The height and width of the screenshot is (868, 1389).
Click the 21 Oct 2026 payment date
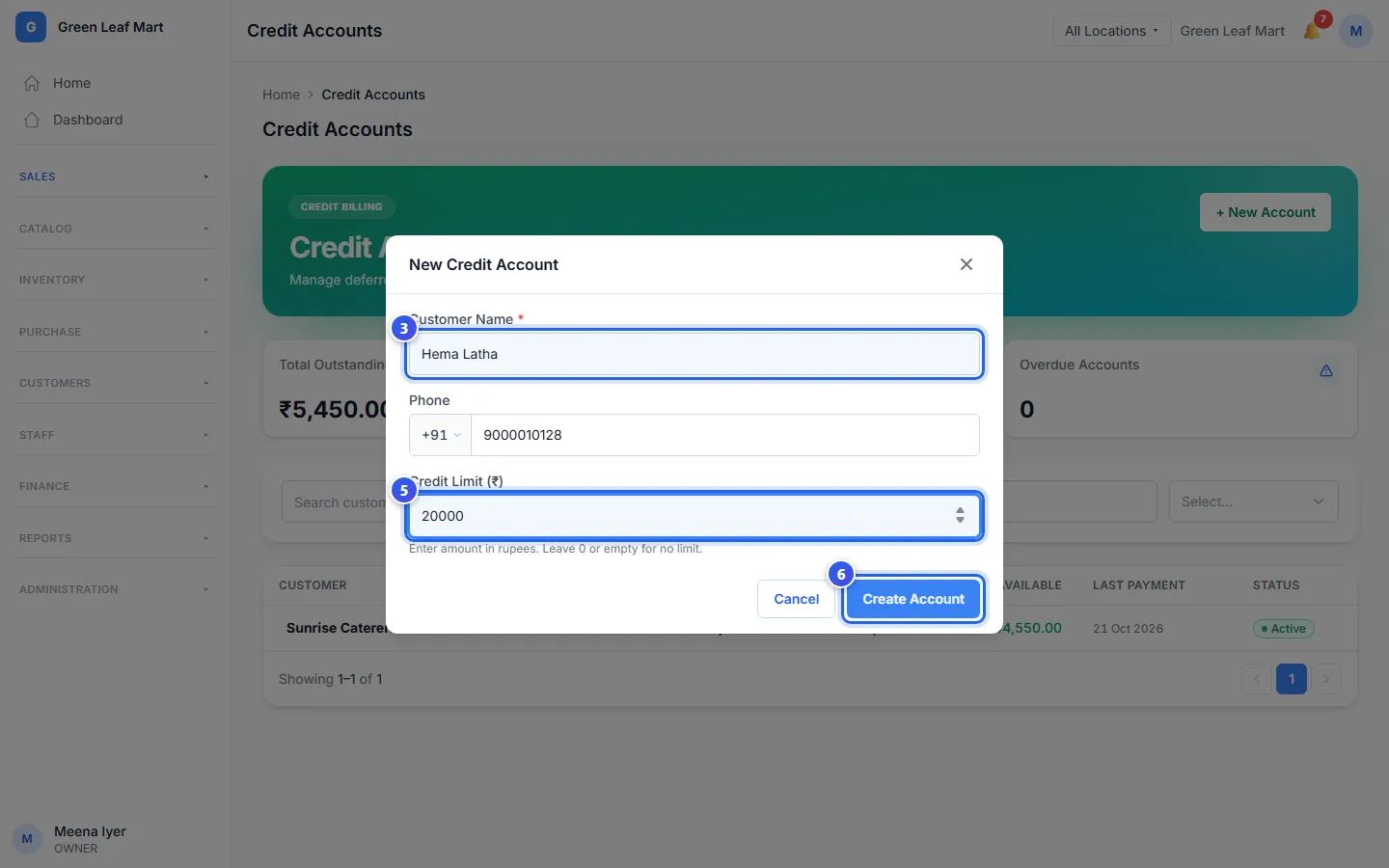1128,629
